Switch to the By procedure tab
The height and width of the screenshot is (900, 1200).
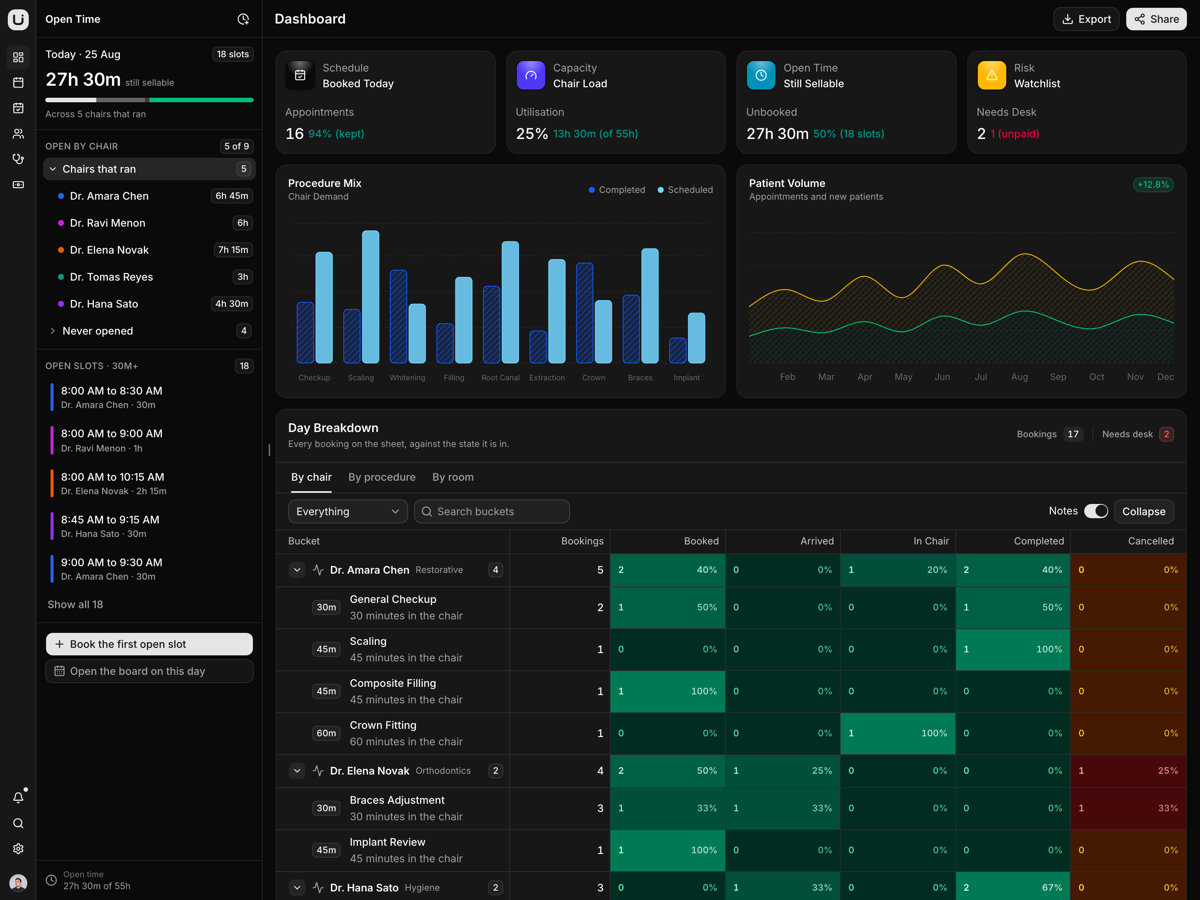click(x=382, y=477)
